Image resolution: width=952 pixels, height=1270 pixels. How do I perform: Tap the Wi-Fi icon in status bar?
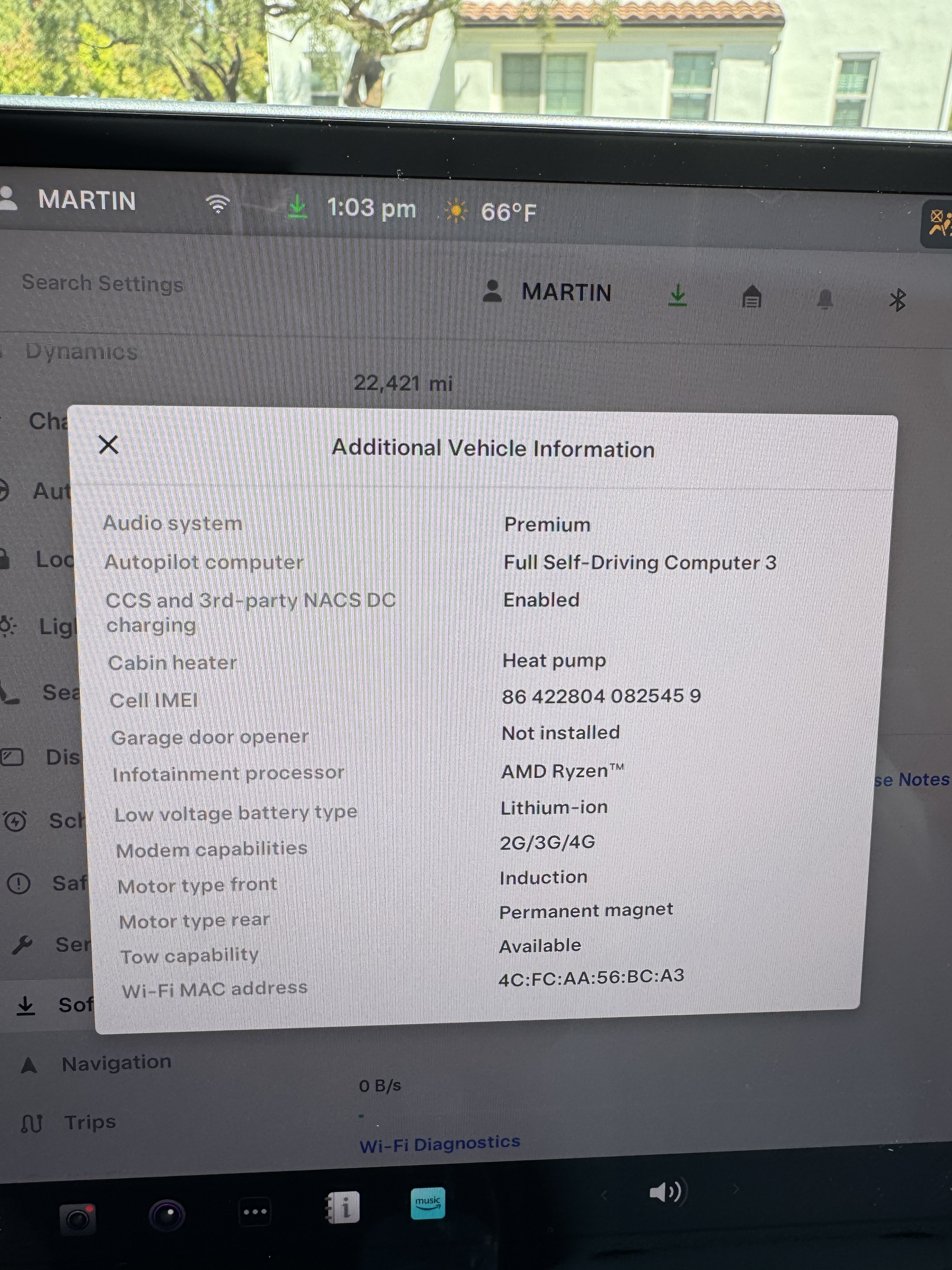218,204
